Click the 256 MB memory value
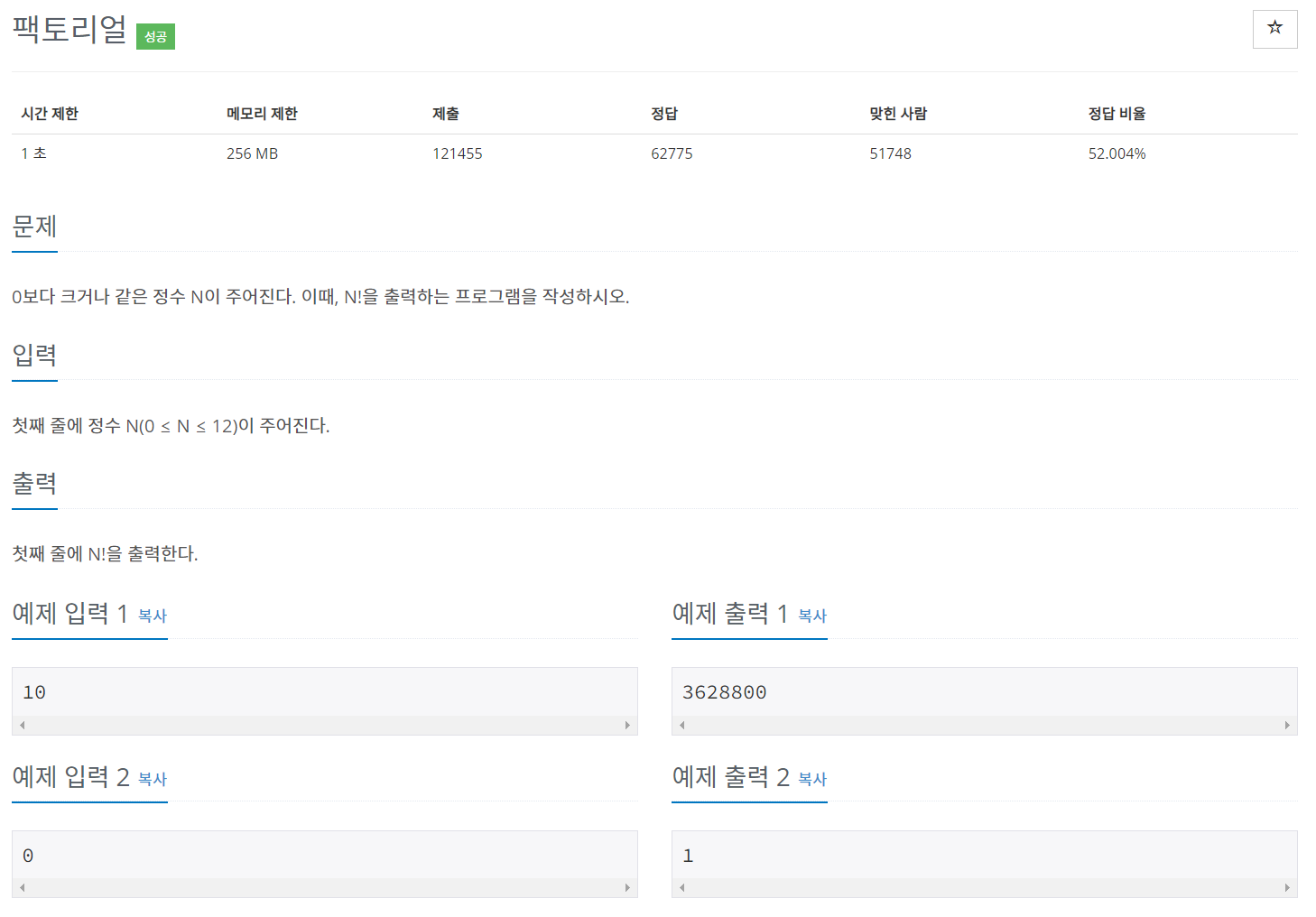This screenshot has width=1316, height=917. [252, 153]
